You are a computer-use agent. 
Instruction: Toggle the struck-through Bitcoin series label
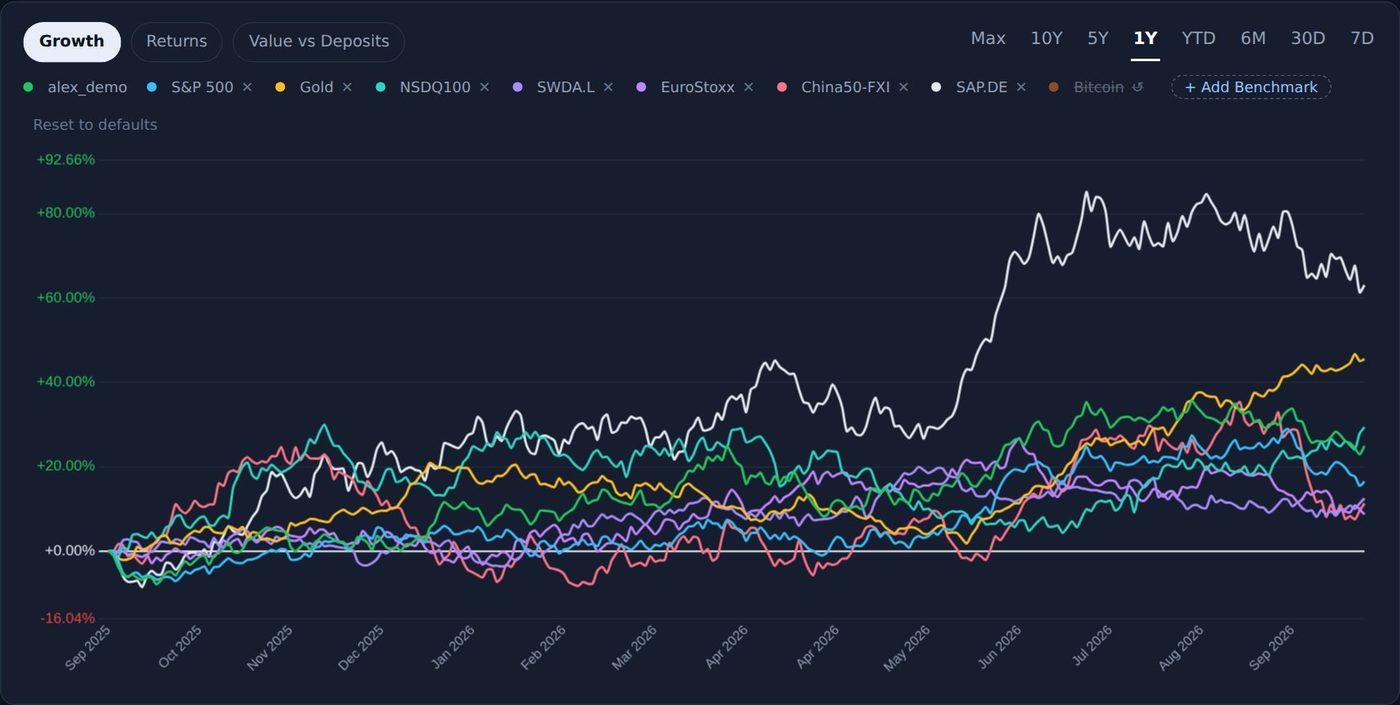pos(1099,87)
